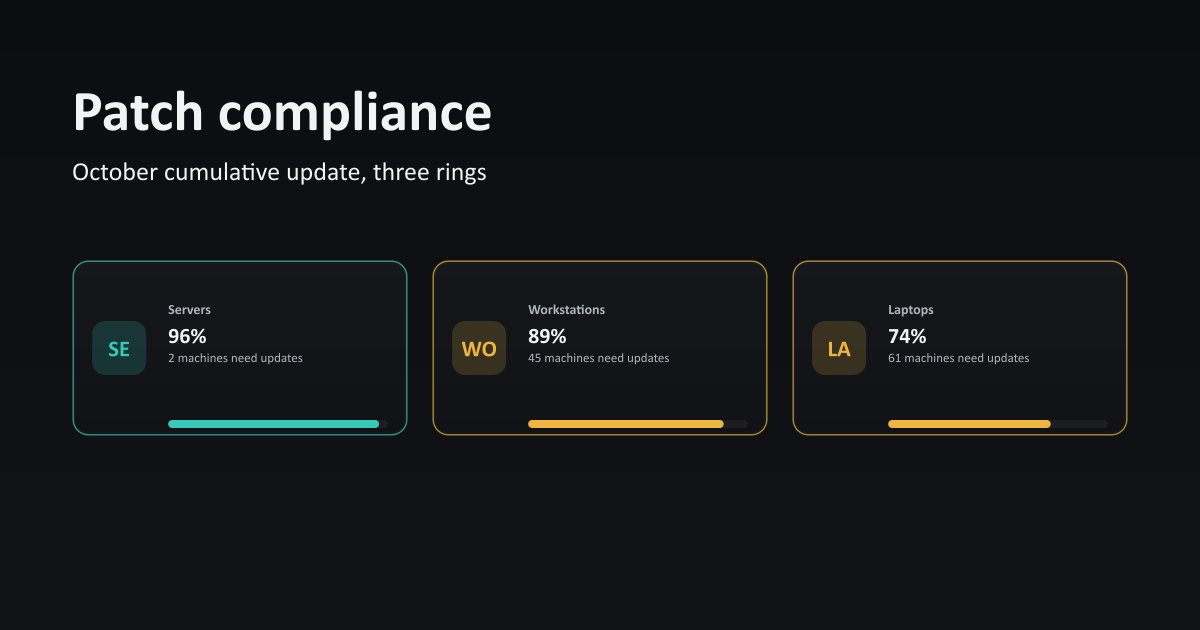The image size is (1200, 630).
Task: Click the "Patch compliance" heading
Action: pos(282,113)
